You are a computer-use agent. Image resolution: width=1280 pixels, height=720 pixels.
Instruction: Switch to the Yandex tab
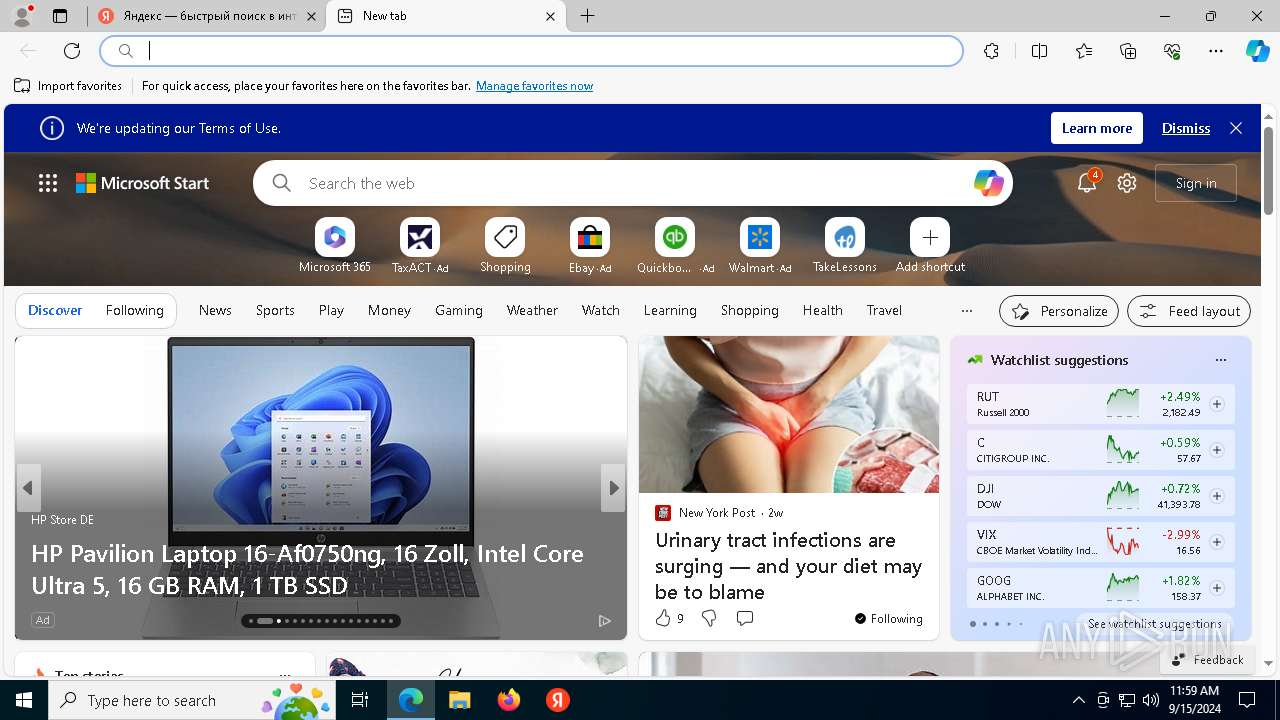click(209, 16)
